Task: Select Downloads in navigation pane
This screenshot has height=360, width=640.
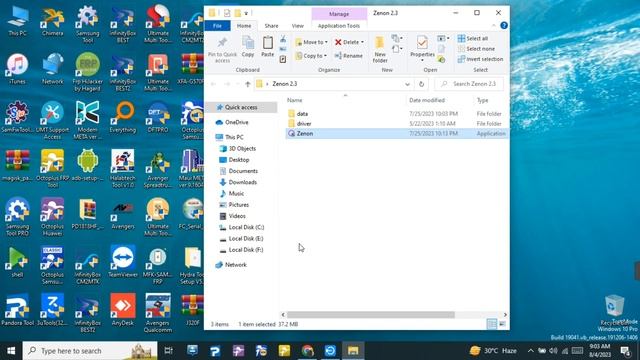Action: 242,182
